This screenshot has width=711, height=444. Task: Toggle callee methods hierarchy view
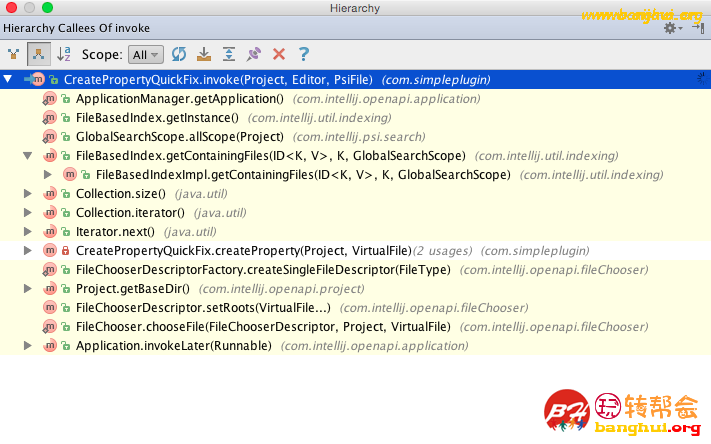coord(39,54)
